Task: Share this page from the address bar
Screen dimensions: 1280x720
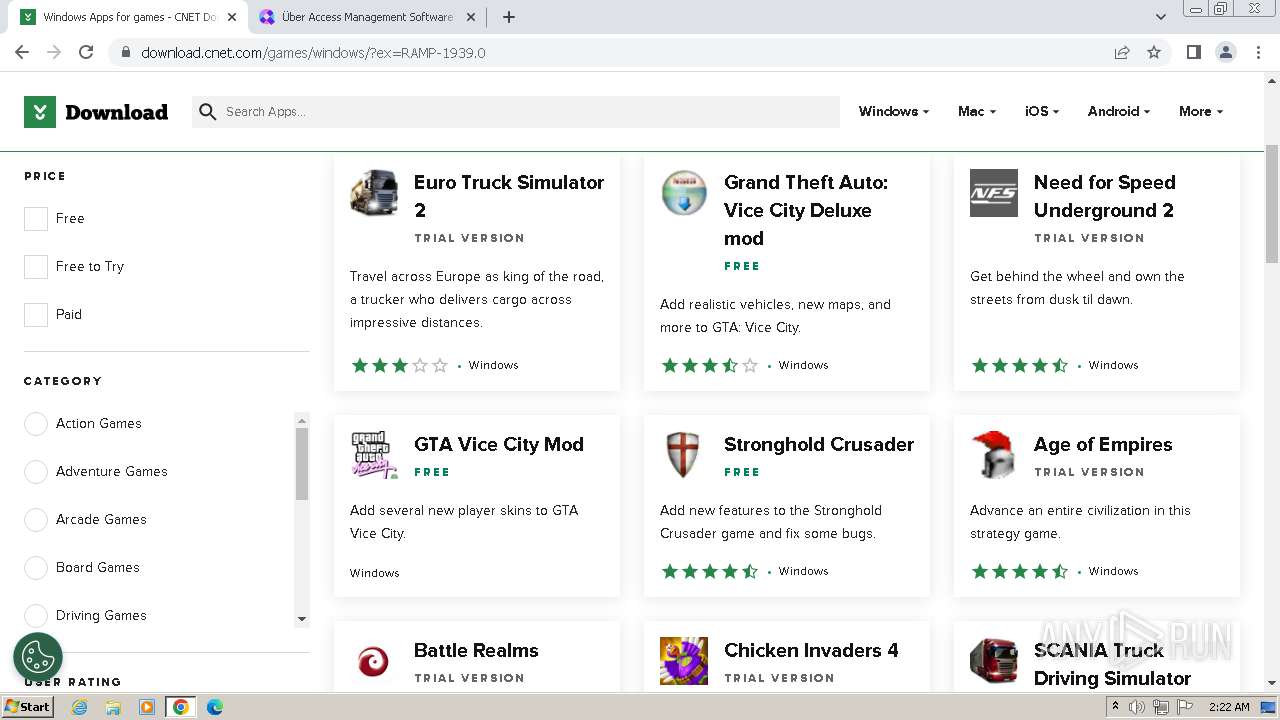Action: 1122,52
